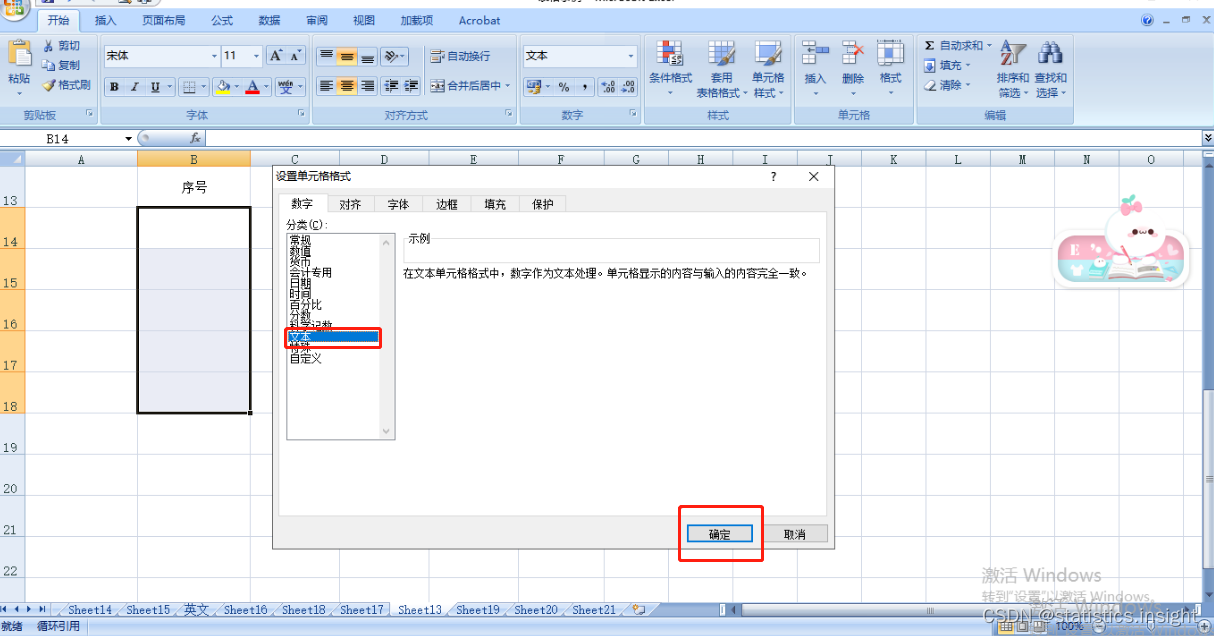The width and height of the screenshot is (1214, 636).
Task: Click the category list scrollbar down arrow
Action: coord(388,431)
